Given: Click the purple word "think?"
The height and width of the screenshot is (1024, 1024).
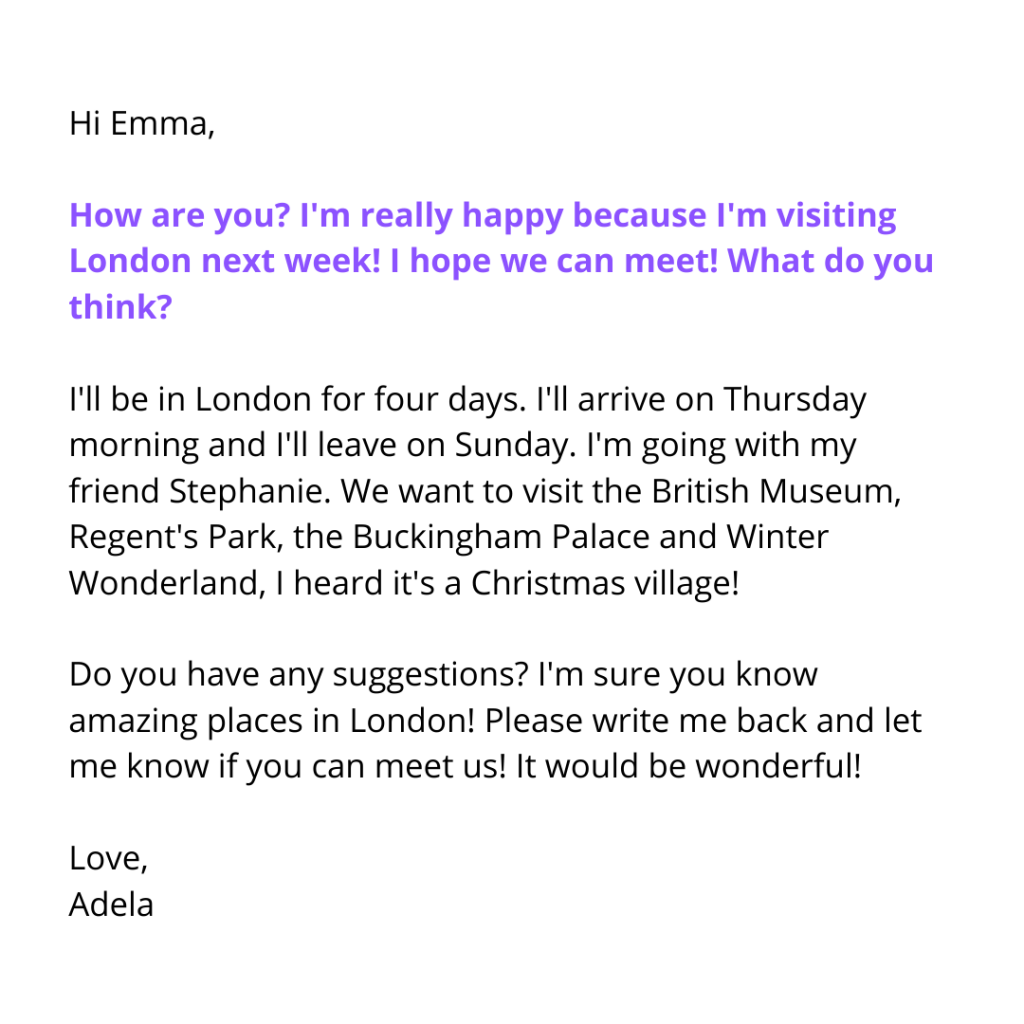Looking at the screenshot, I should click(120, 307).
